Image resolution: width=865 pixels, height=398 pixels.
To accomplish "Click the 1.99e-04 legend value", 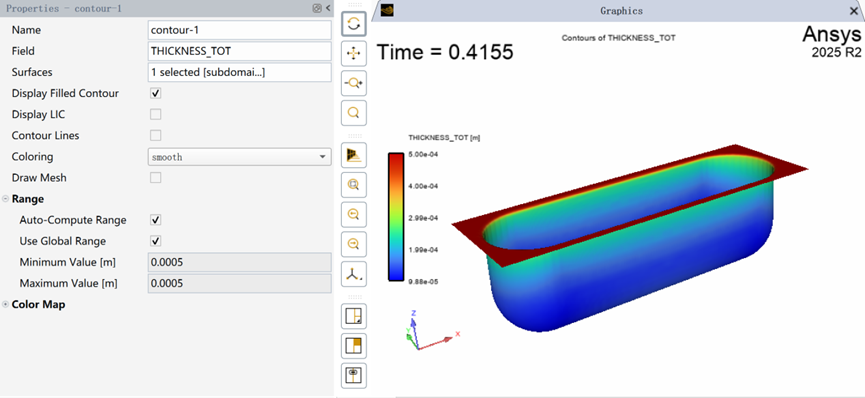I will point(423,250).
